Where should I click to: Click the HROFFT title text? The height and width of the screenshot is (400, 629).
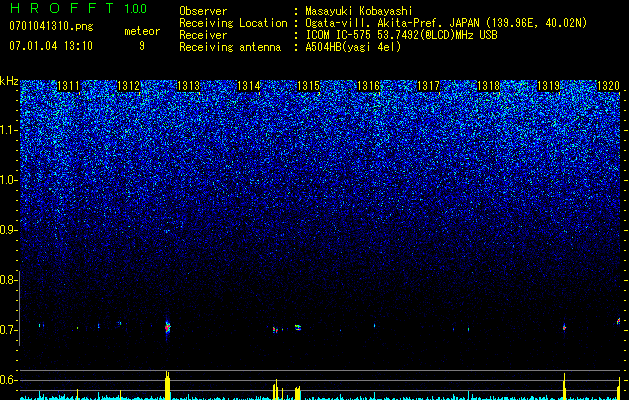pyautogui.click(x=62, y=8)
